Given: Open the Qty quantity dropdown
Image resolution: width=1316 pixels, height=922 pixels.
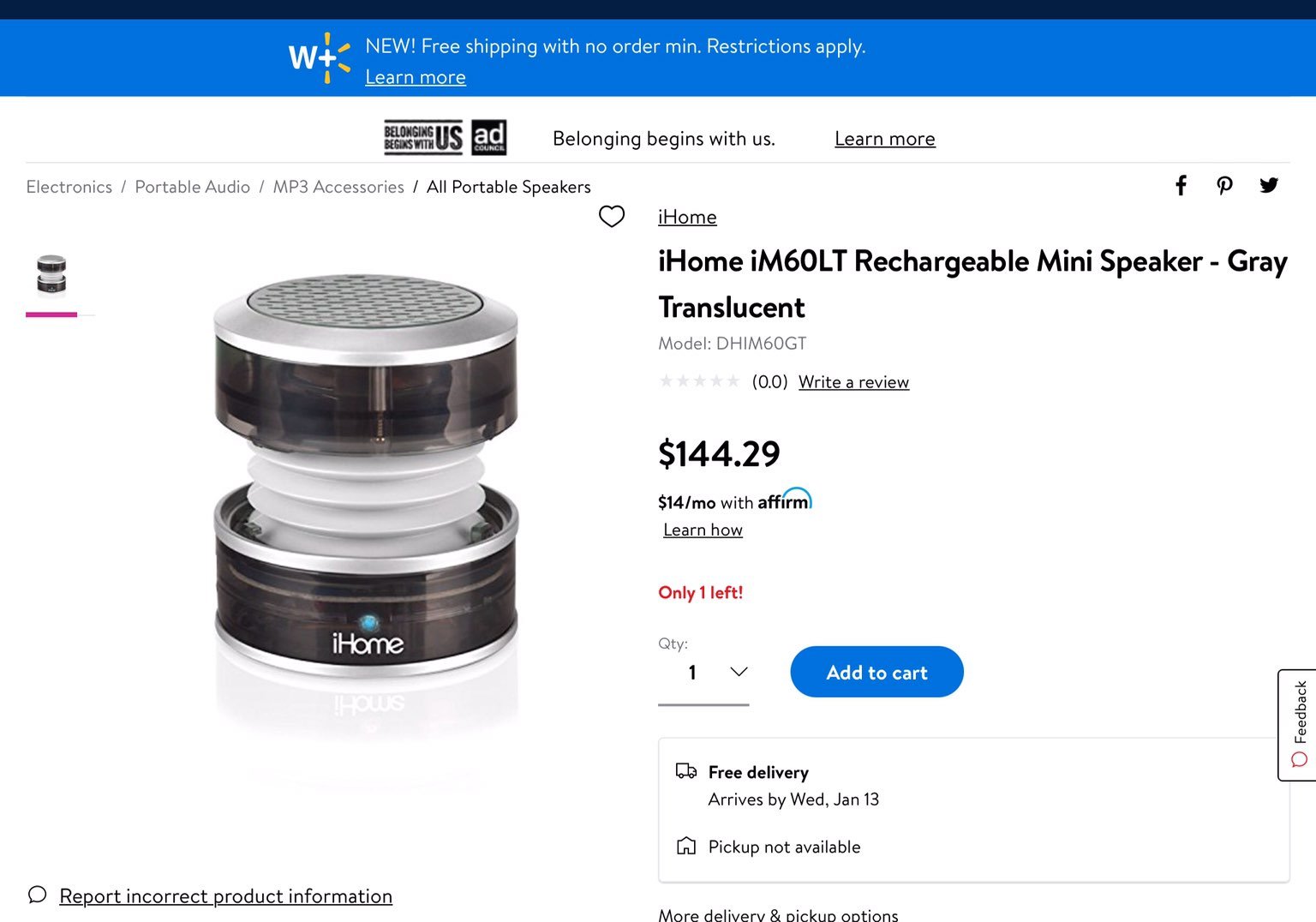Looking at the screenshot, I should click(x=703, y=673).
